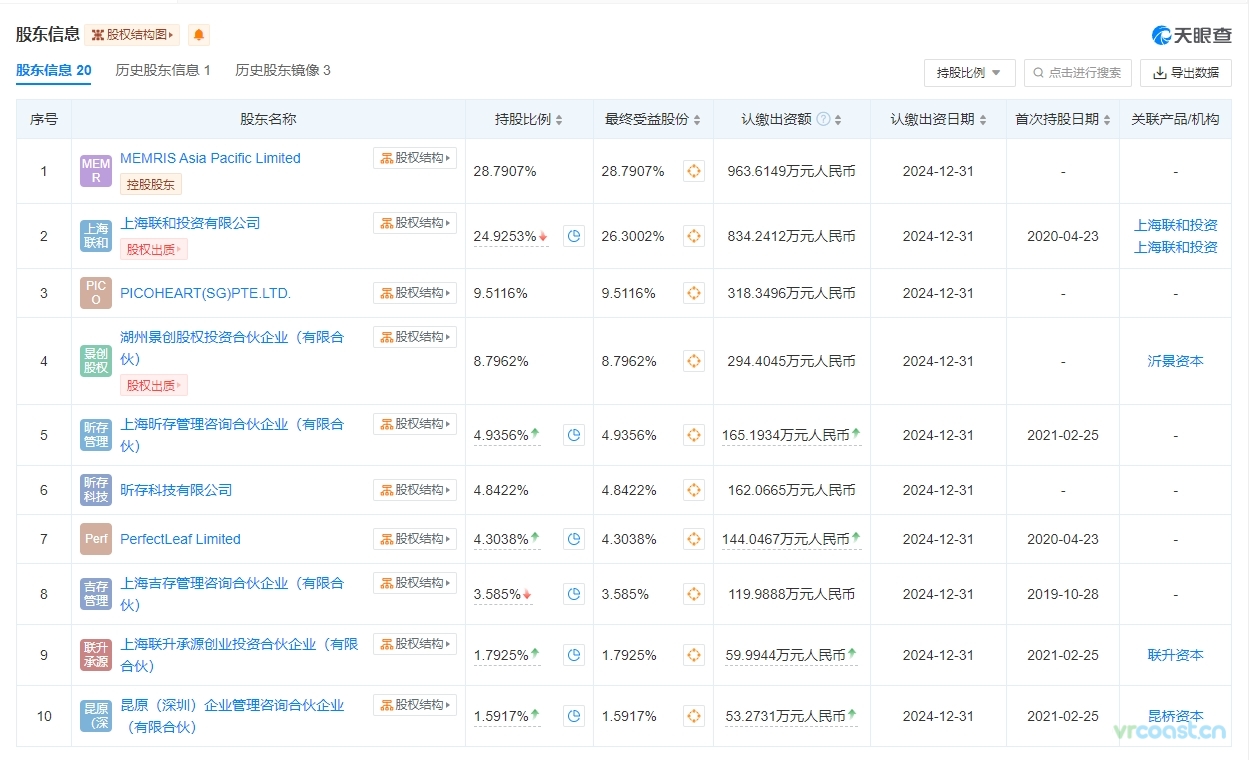Click the 963.6149万元人民币 amount cell

tap(792, 171)
